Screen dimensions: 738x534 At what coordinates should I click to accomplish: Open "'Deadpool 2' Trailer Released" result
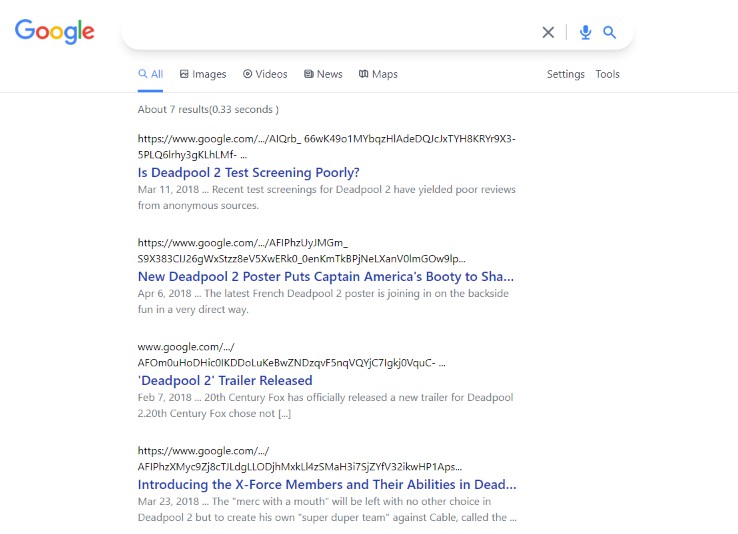pyautogui.click(x=225, y=380)
